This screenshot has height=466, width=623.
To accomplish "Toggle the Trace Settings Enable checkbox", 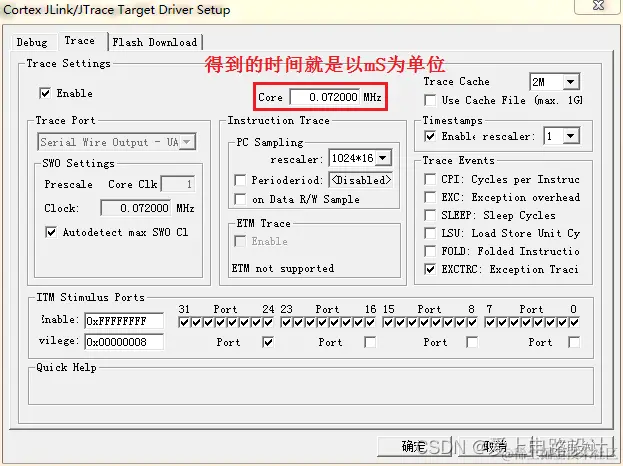I will point(45,93).
